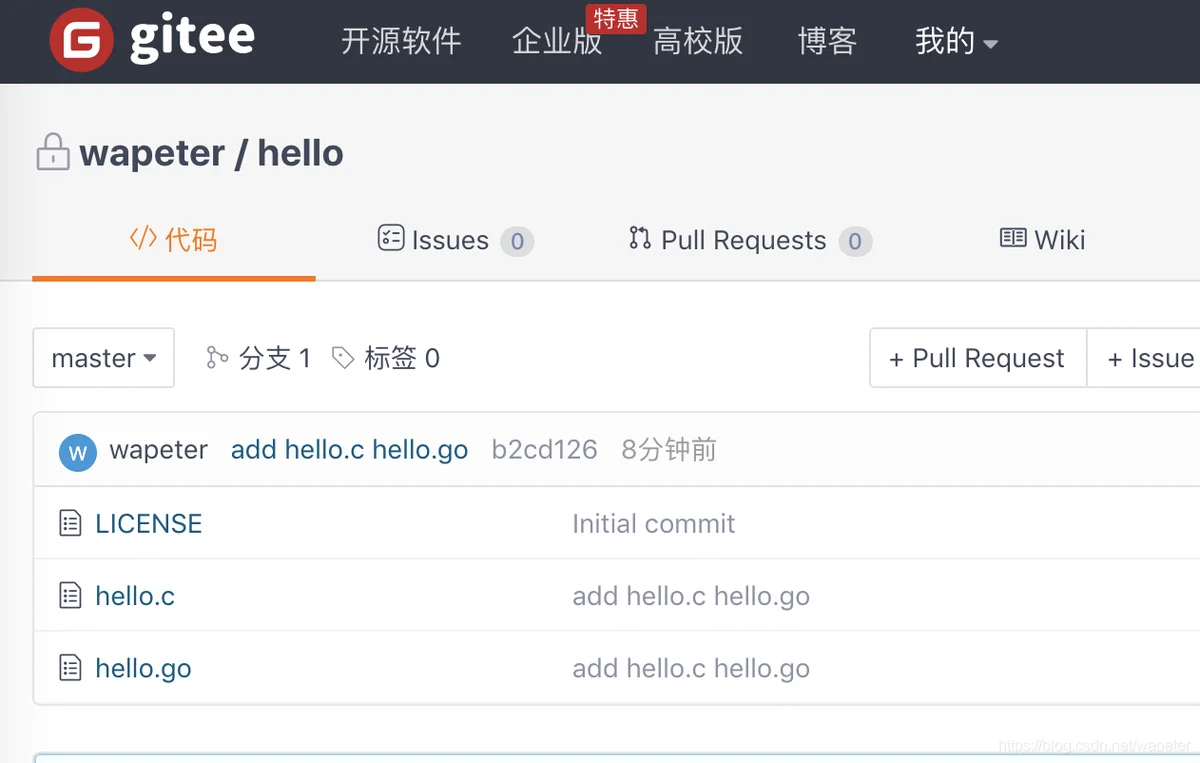The width and height of the screenshot is (1200, 763).
Task: Open the hello.go file
Action: (143, 668)
